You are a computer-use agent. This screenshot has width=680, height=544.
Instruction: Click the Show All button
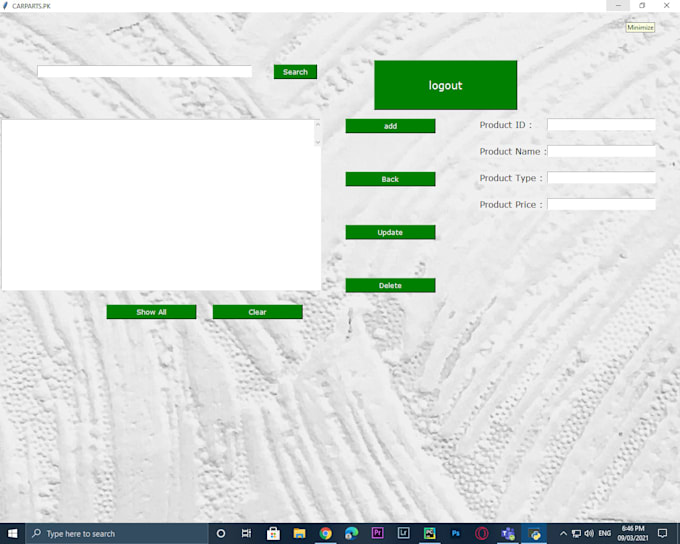[x=151, y=312]
